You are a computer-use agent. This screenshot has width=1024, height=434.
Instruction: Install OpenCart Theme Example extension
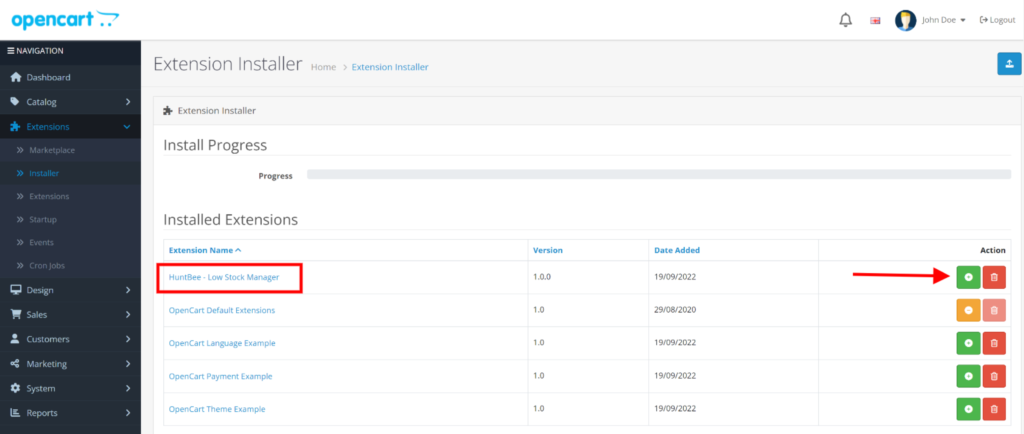[968, 409]
